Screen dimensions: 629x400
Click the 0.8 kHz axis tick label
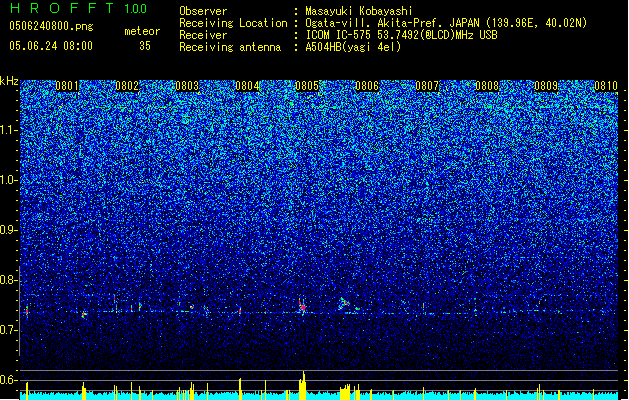[x=9, y=280]
